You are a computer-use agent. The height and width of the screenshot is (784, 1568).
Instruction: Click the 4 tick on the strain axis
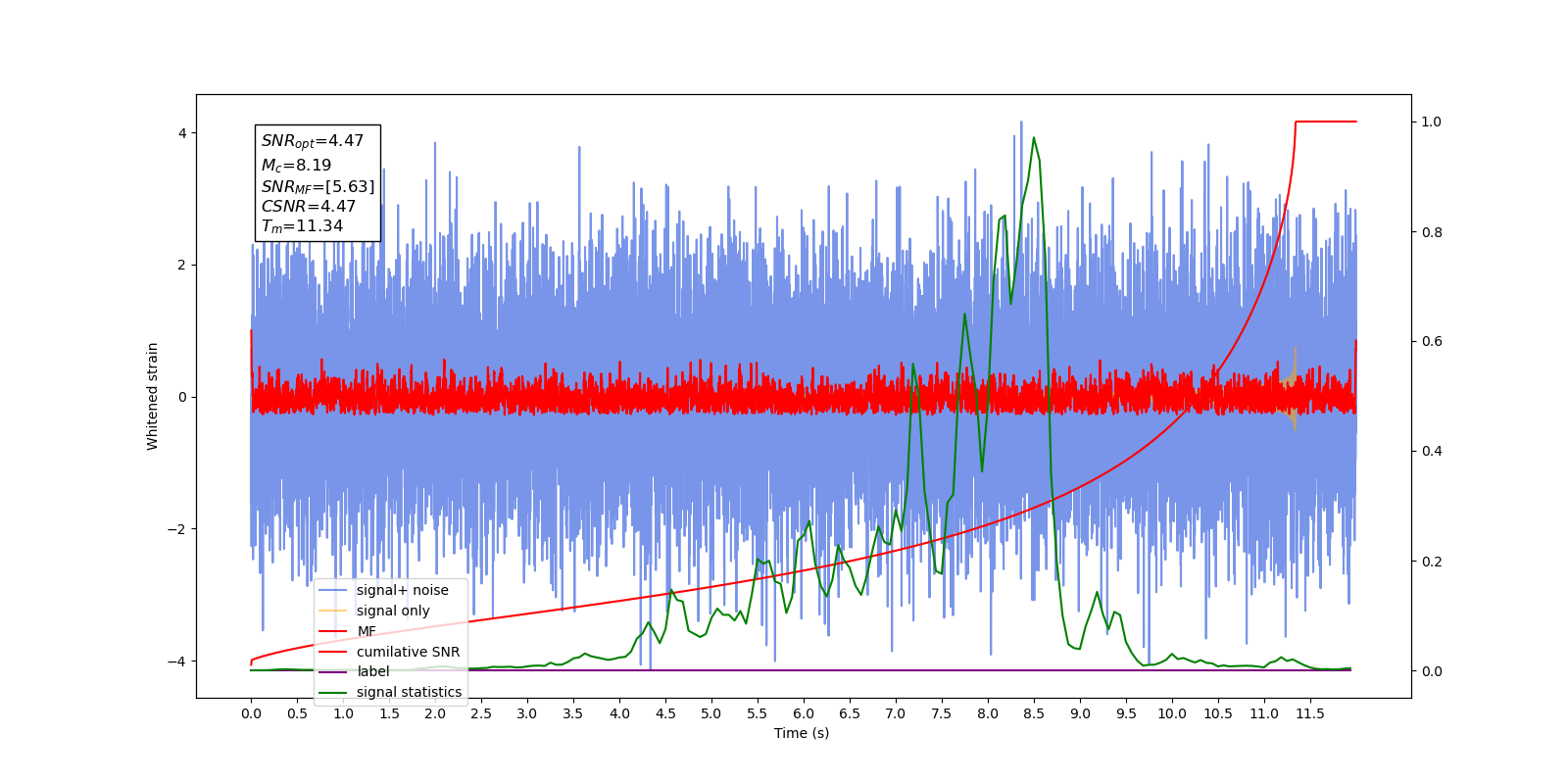(182, 133)
